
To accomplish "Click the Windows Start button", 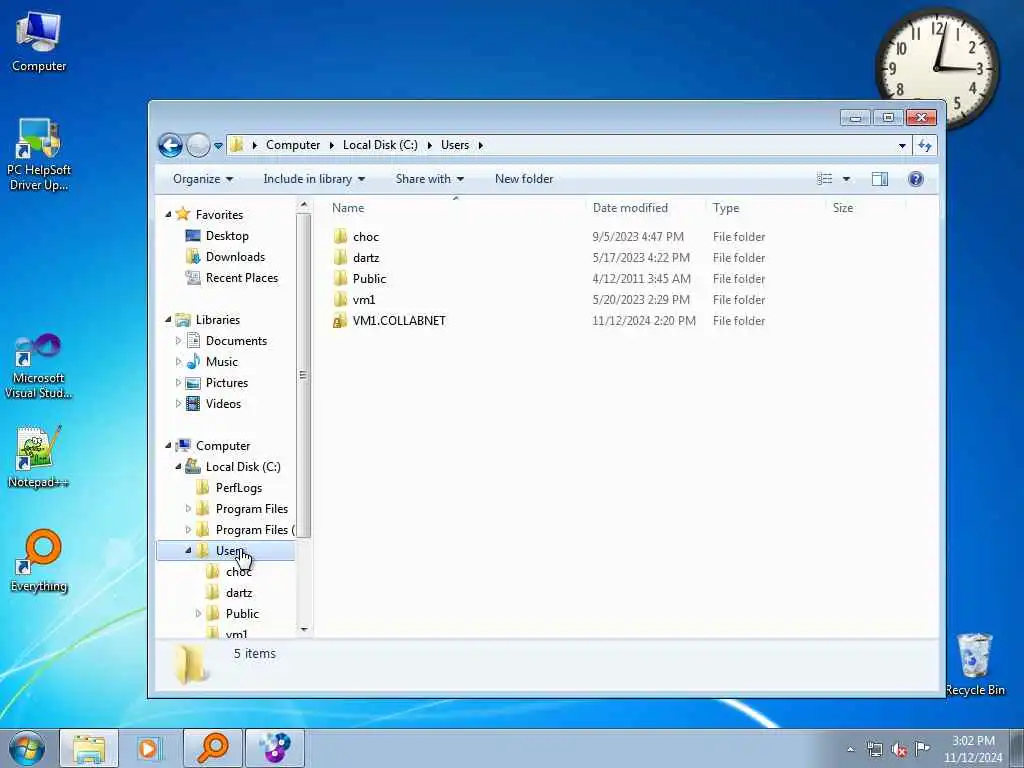I will pos(27,748).
